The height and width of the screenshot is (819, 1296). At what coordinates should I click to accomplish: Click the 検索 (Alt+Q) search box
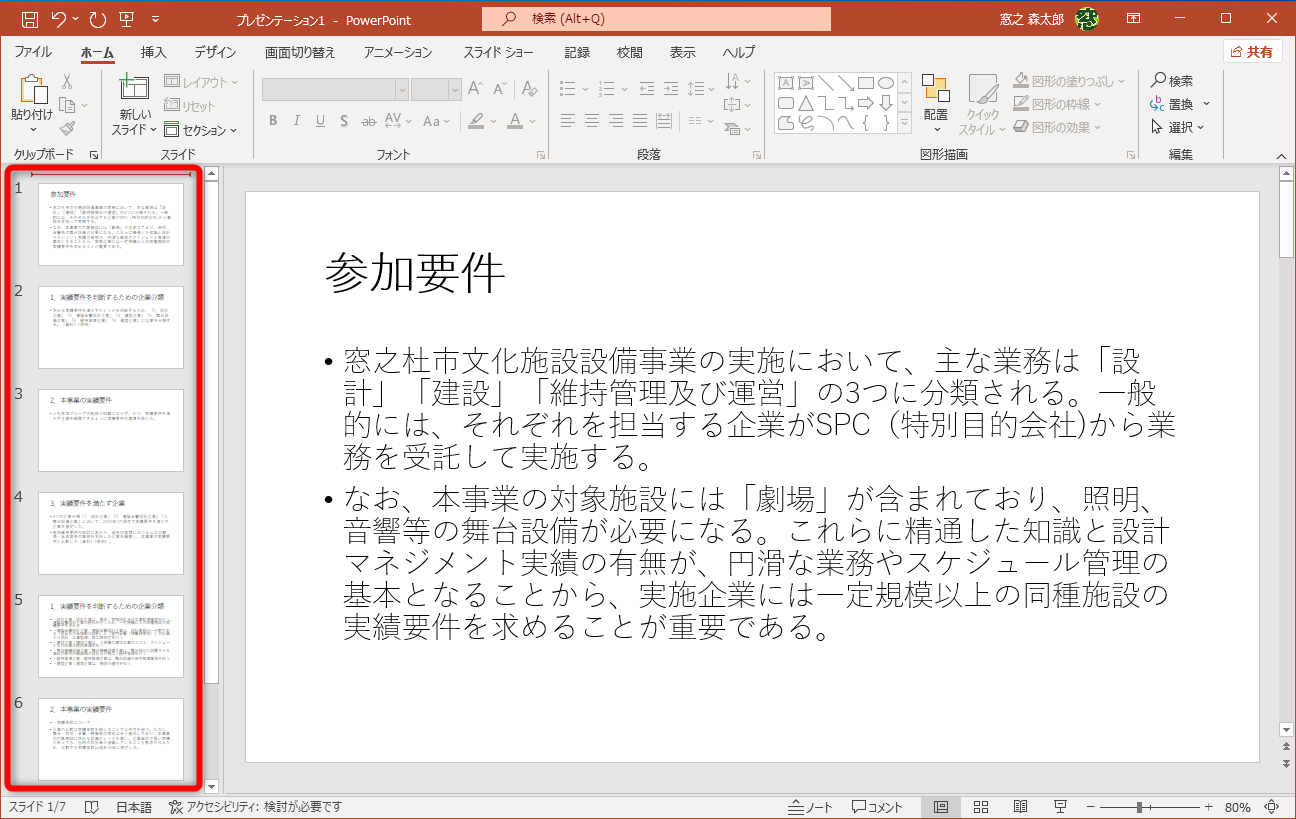[656, 19]
